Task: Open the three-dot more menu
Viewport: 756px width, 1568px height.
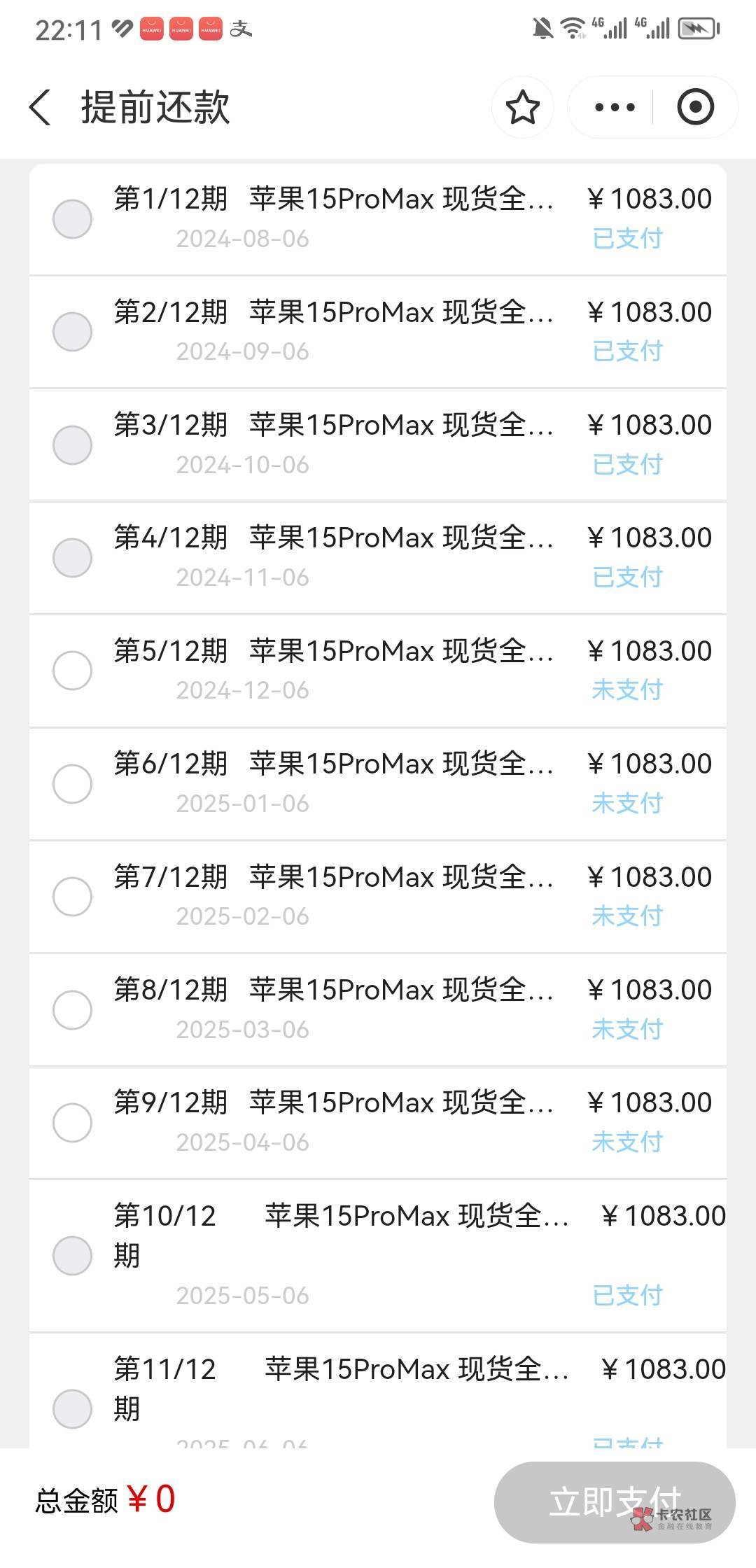Action: point(615,108)
